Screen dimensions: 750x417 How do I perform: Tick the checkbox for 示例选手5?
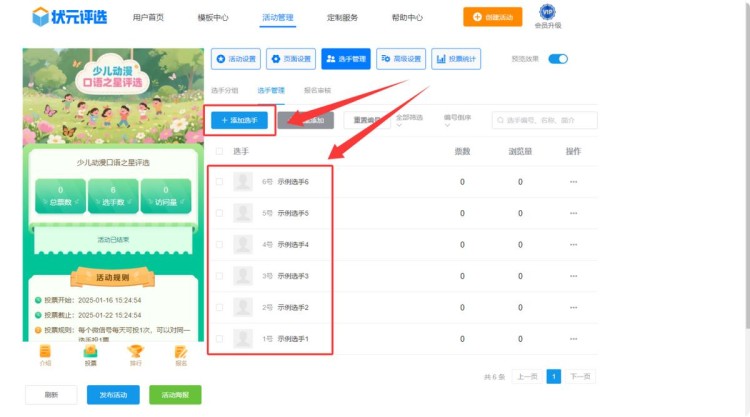click(219, 213)
